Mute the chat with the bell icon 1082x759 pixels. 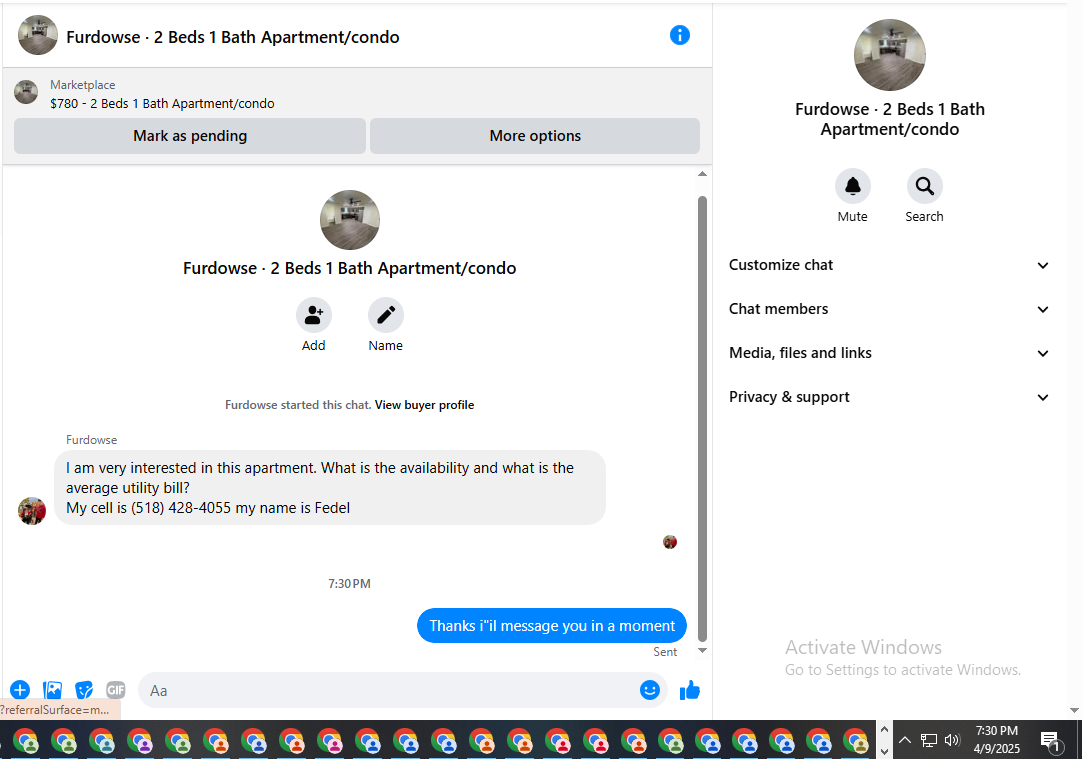853,186
